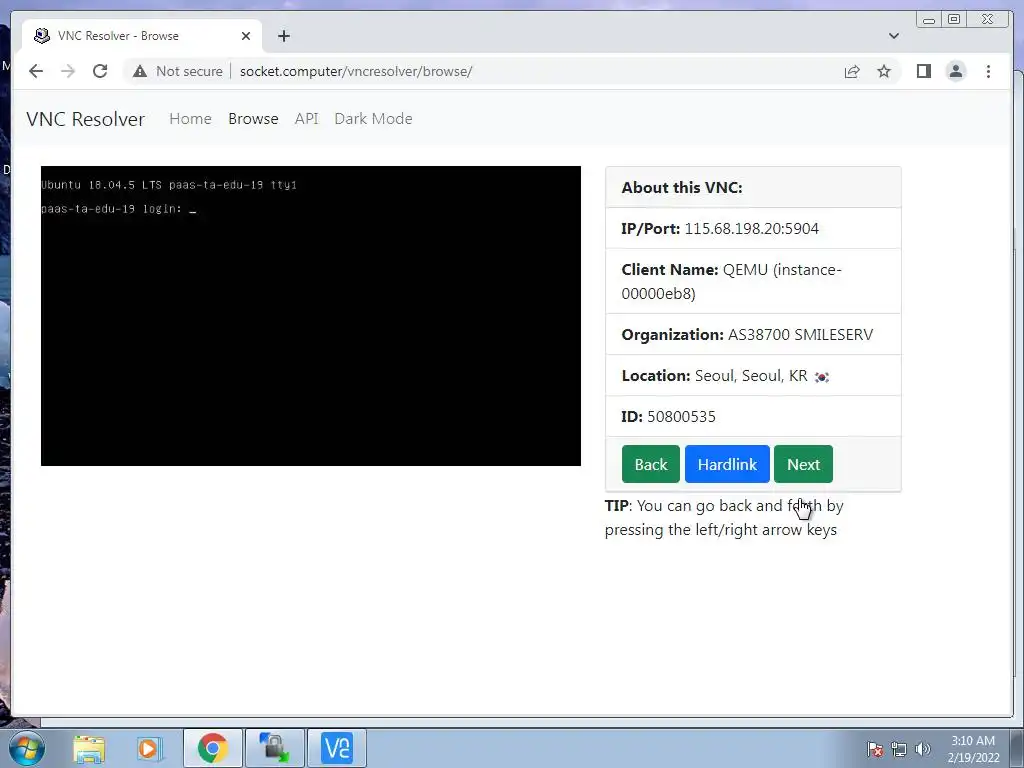Click the address bar URL
Viewport: 1024px width, 768px height.
tap(356, 71)
